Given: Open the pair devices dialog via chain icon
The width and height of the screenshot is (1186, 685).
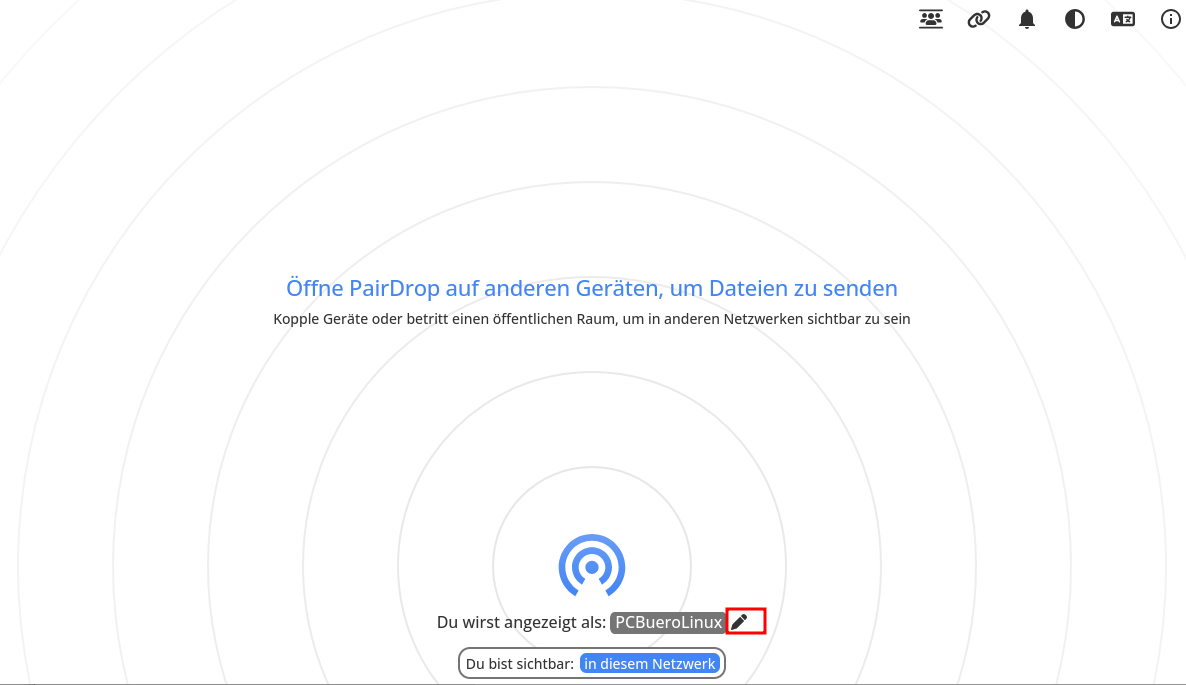Looking at the screenshot, I should point(978,18).
